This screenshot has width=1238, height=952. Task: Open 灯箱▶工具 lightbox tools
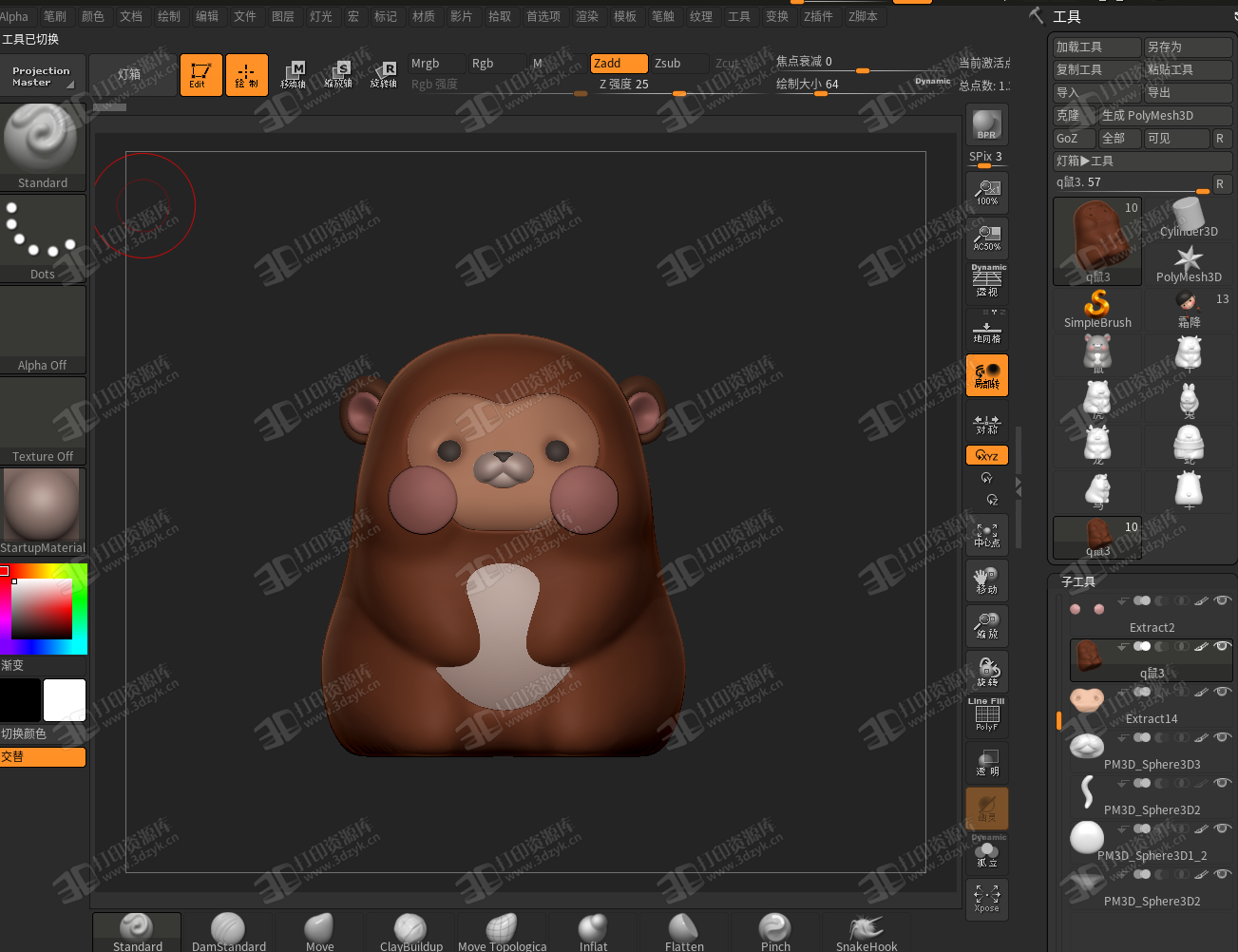point(1143,161)
